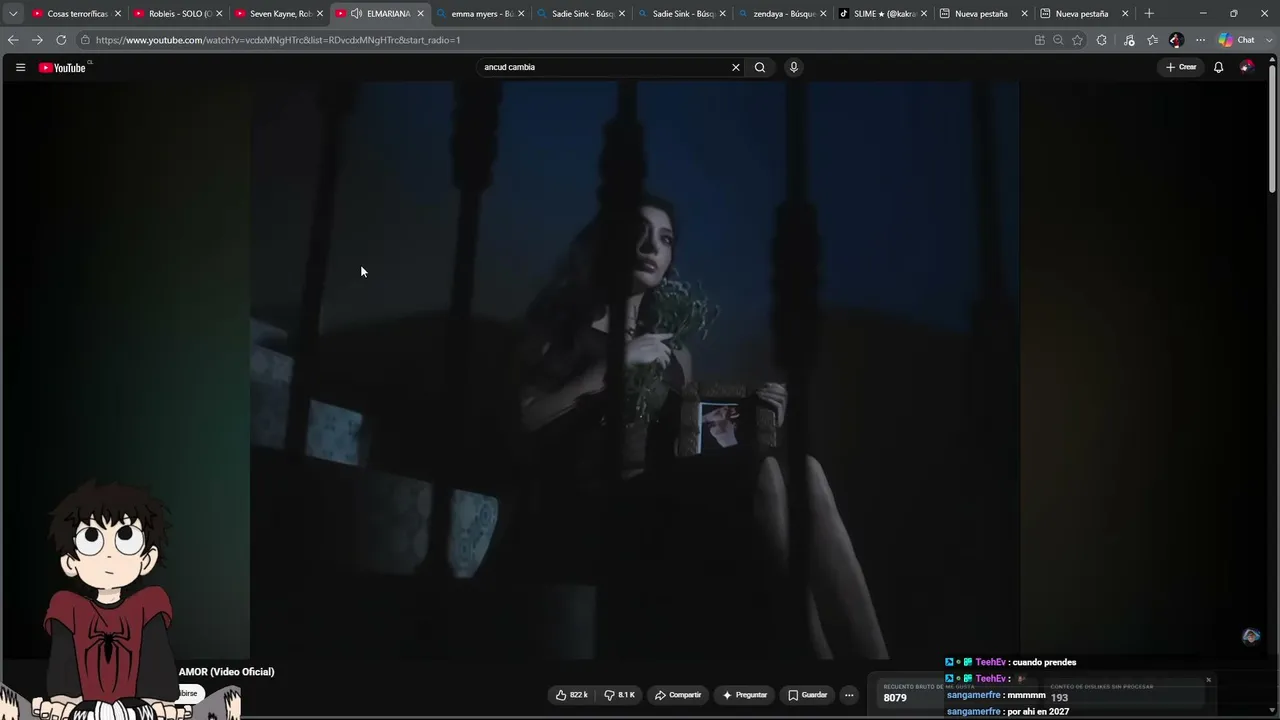
Task: Dislike the video with thumbs down
Action: [x=620, y=695]
